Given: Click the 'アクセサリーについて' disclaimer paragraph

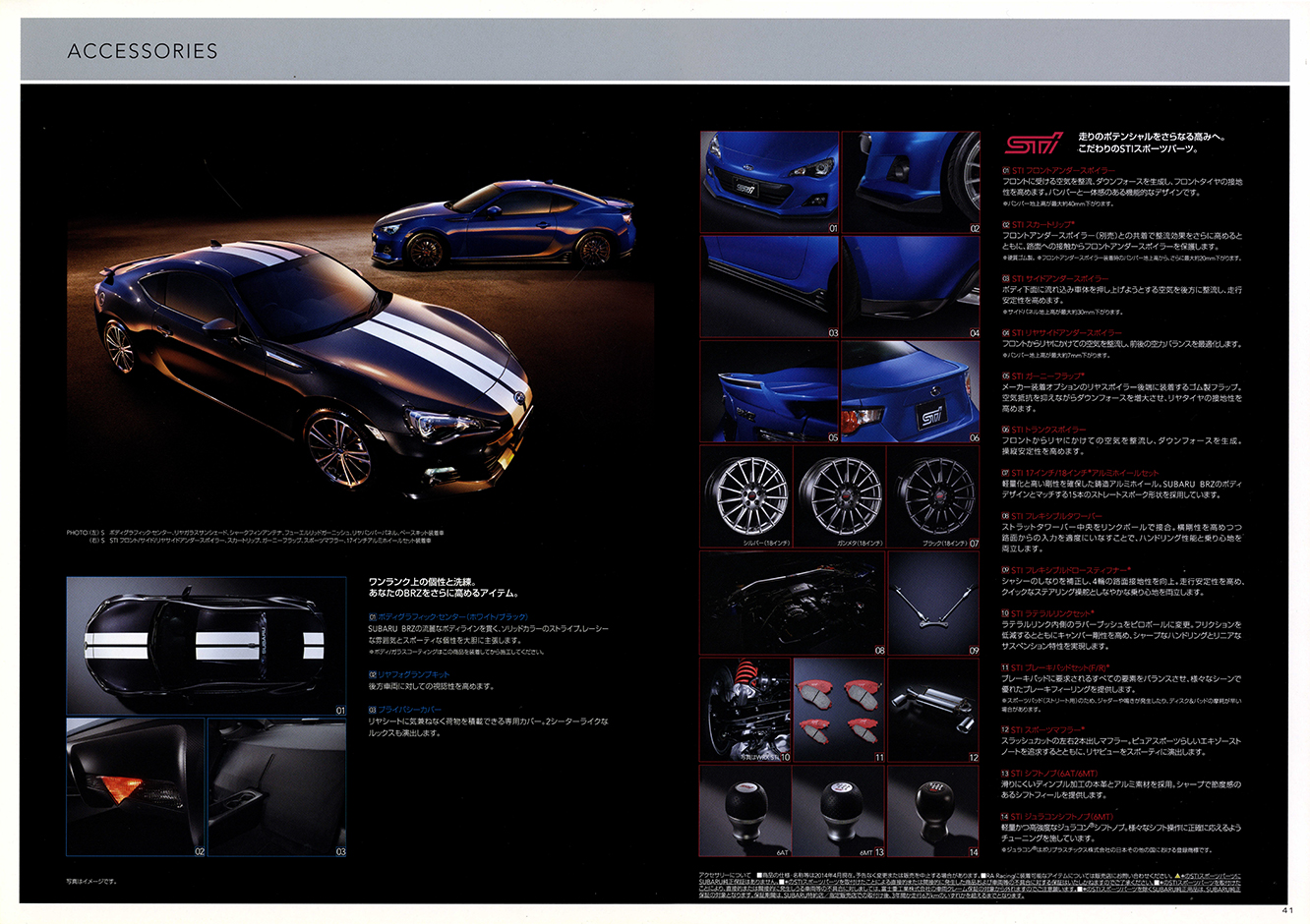Looking at the screenshot, I should pos(970,885).
